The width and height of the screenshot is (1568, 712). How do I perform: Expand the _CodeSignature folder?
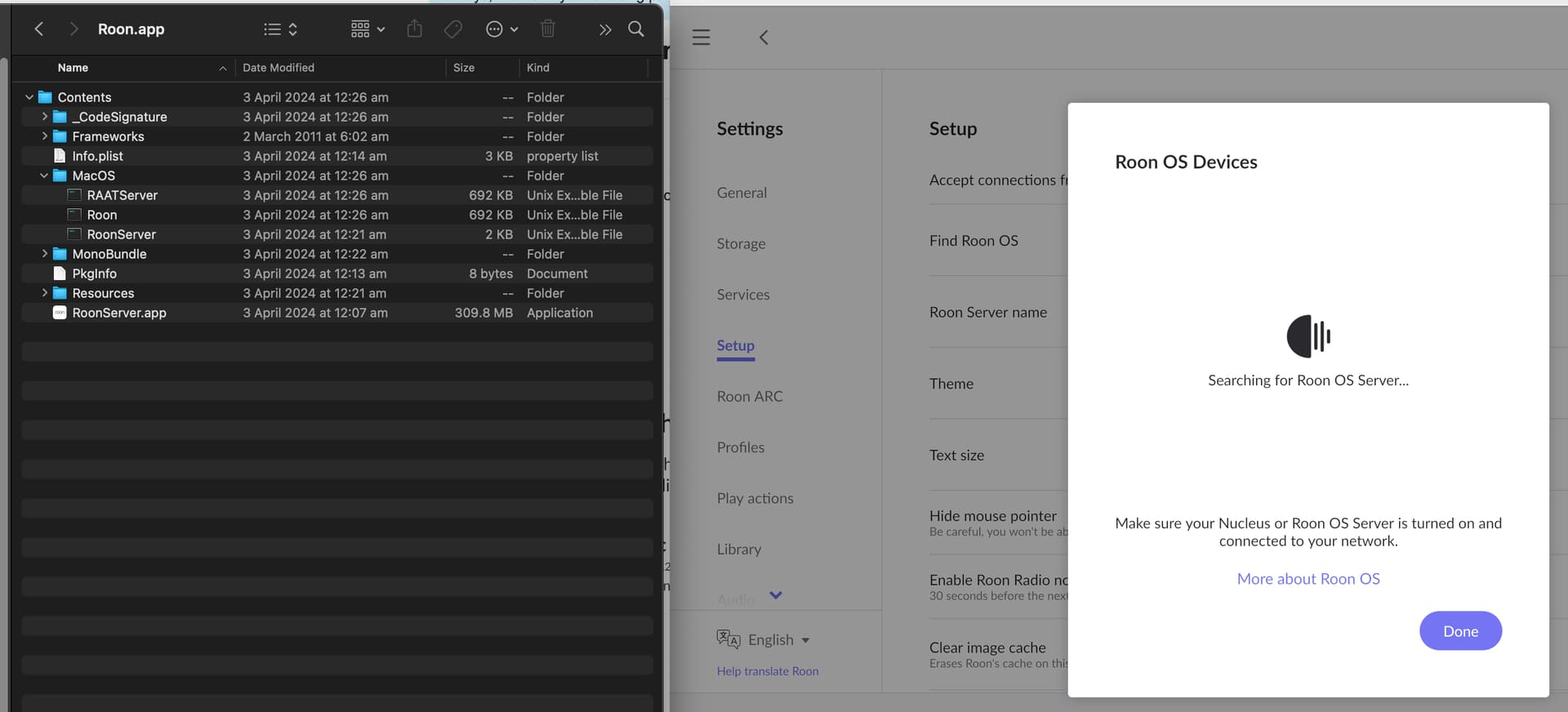point(44,117)
